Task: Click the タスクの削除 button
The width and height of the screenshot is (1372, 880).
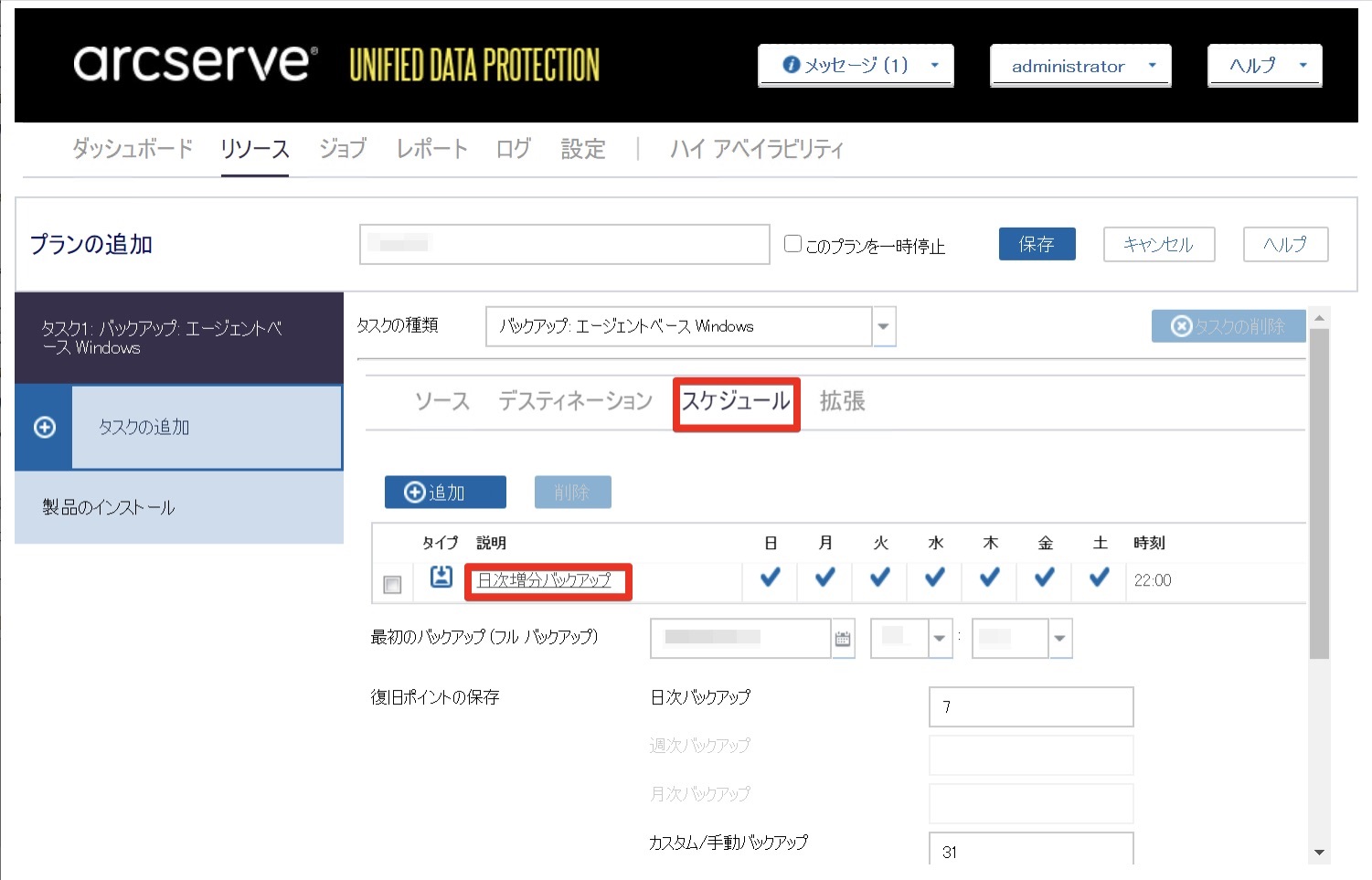Action: click(1228, 326)
